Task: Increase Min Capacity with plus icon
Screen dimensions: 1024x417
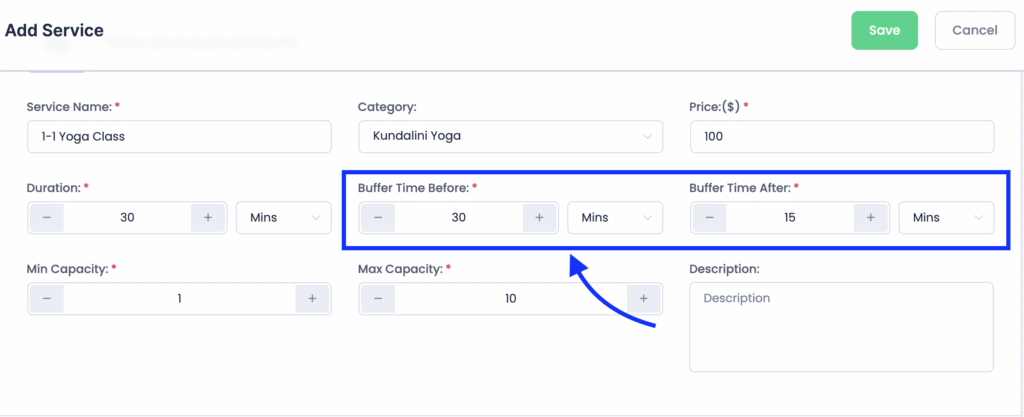Action: click(312, 298)
